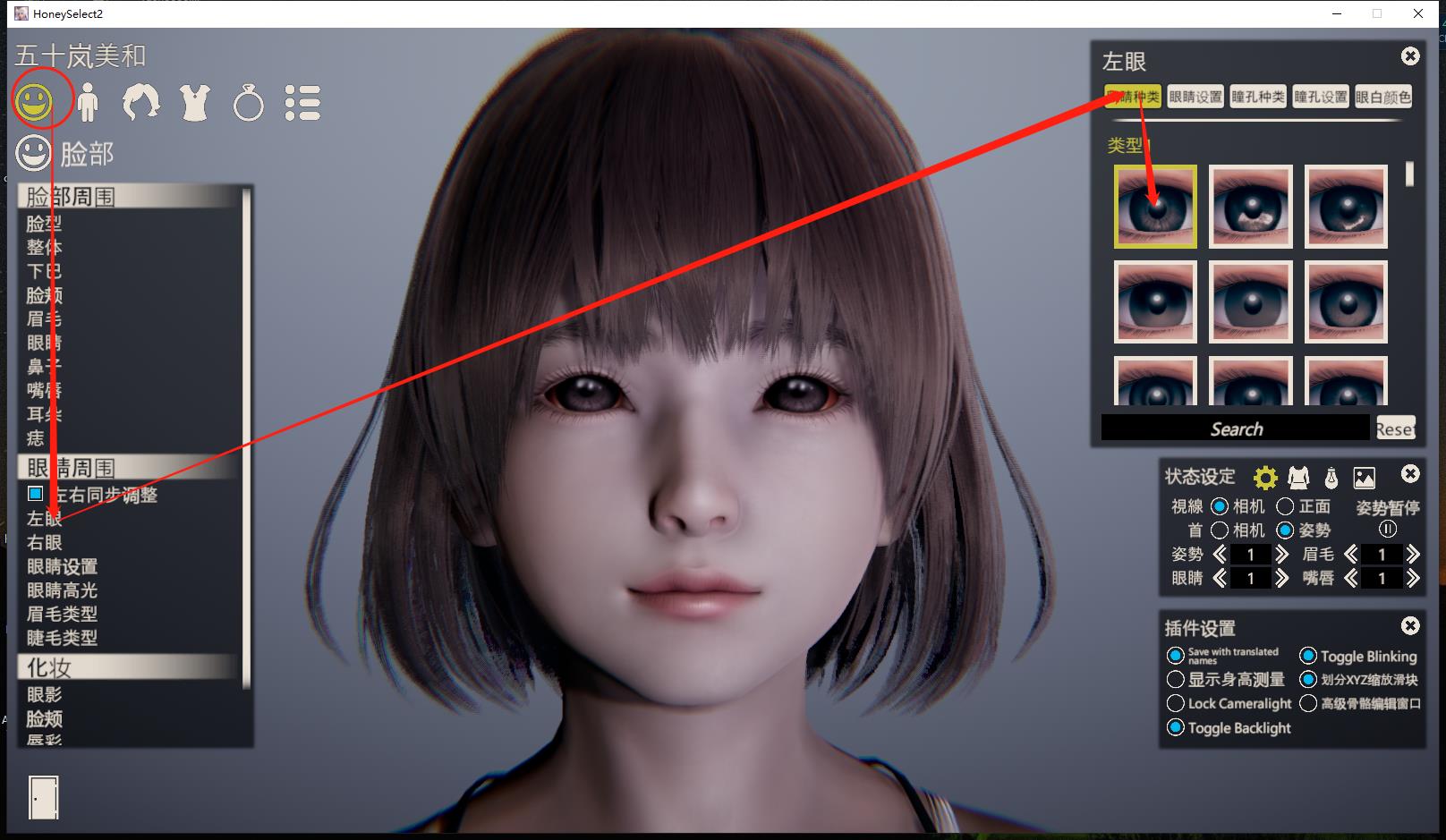Switch to the 瞳孔种类 tab
The height and width of the screenshot is (840, 1446).
pos(1258,97)
